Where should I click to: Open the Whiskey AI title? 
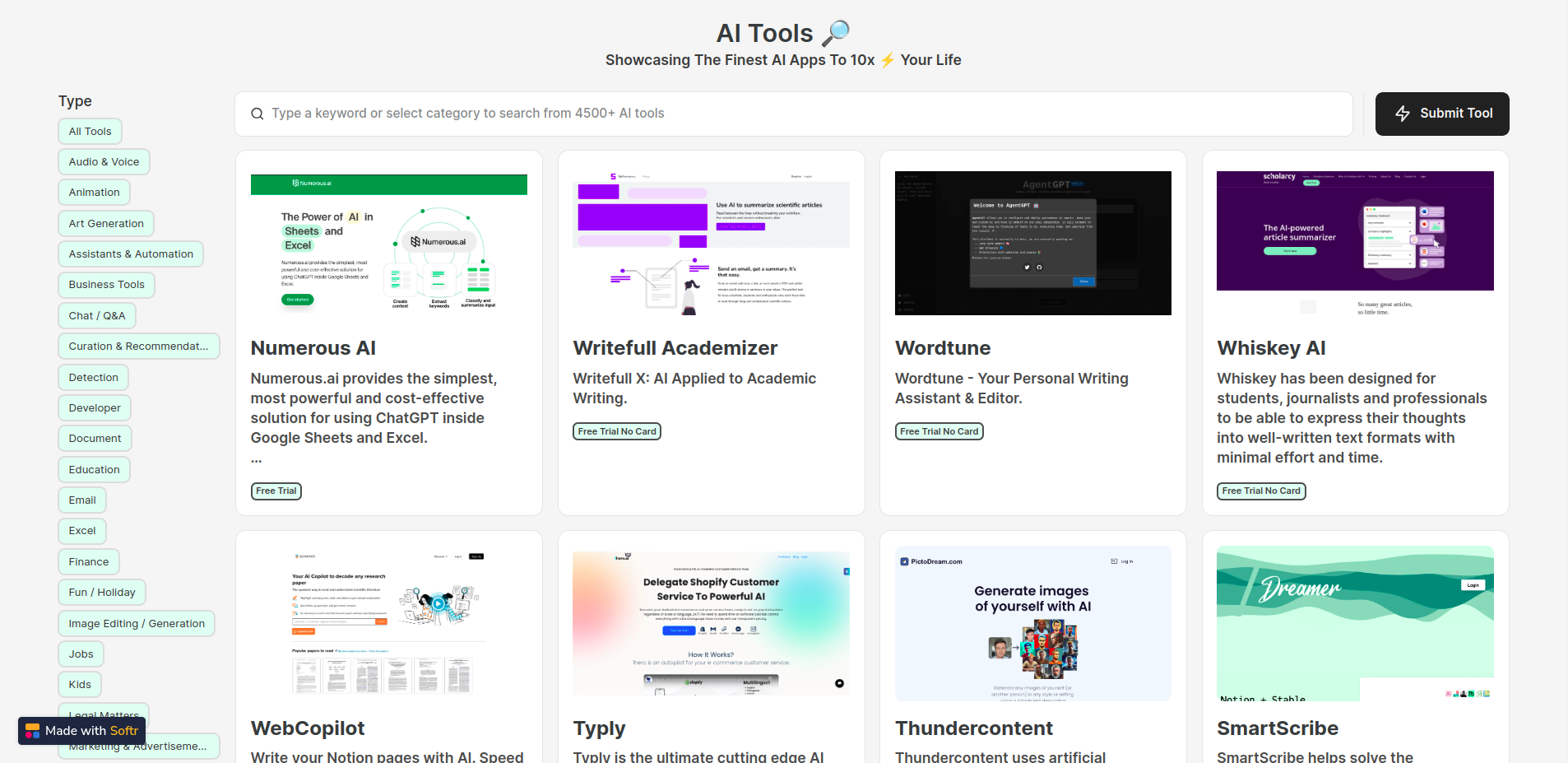(x=1271, y=348)
